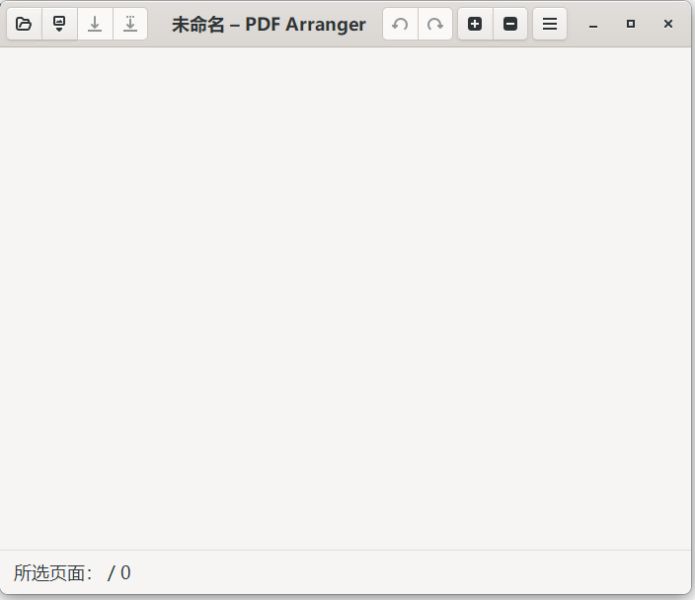Open a PDF file with folder icon
695x600 pixels.
(24, 24)
